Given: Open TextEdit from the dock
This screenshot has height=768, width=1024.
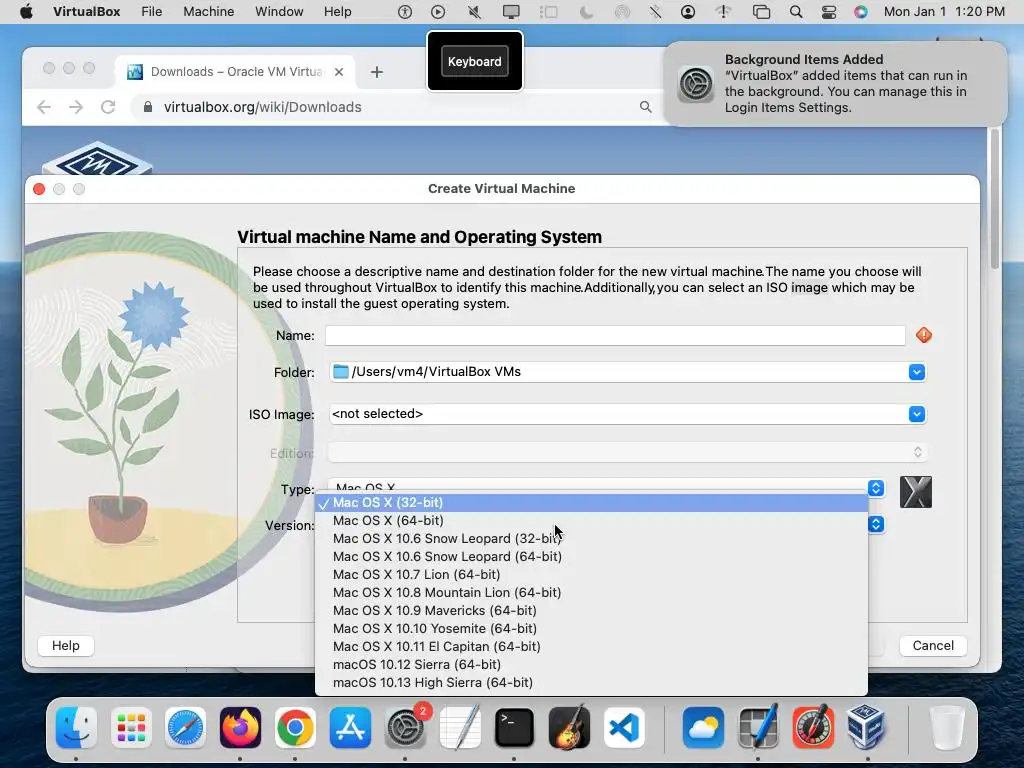Looking at the screenshot, I should (x=460, y=728).
